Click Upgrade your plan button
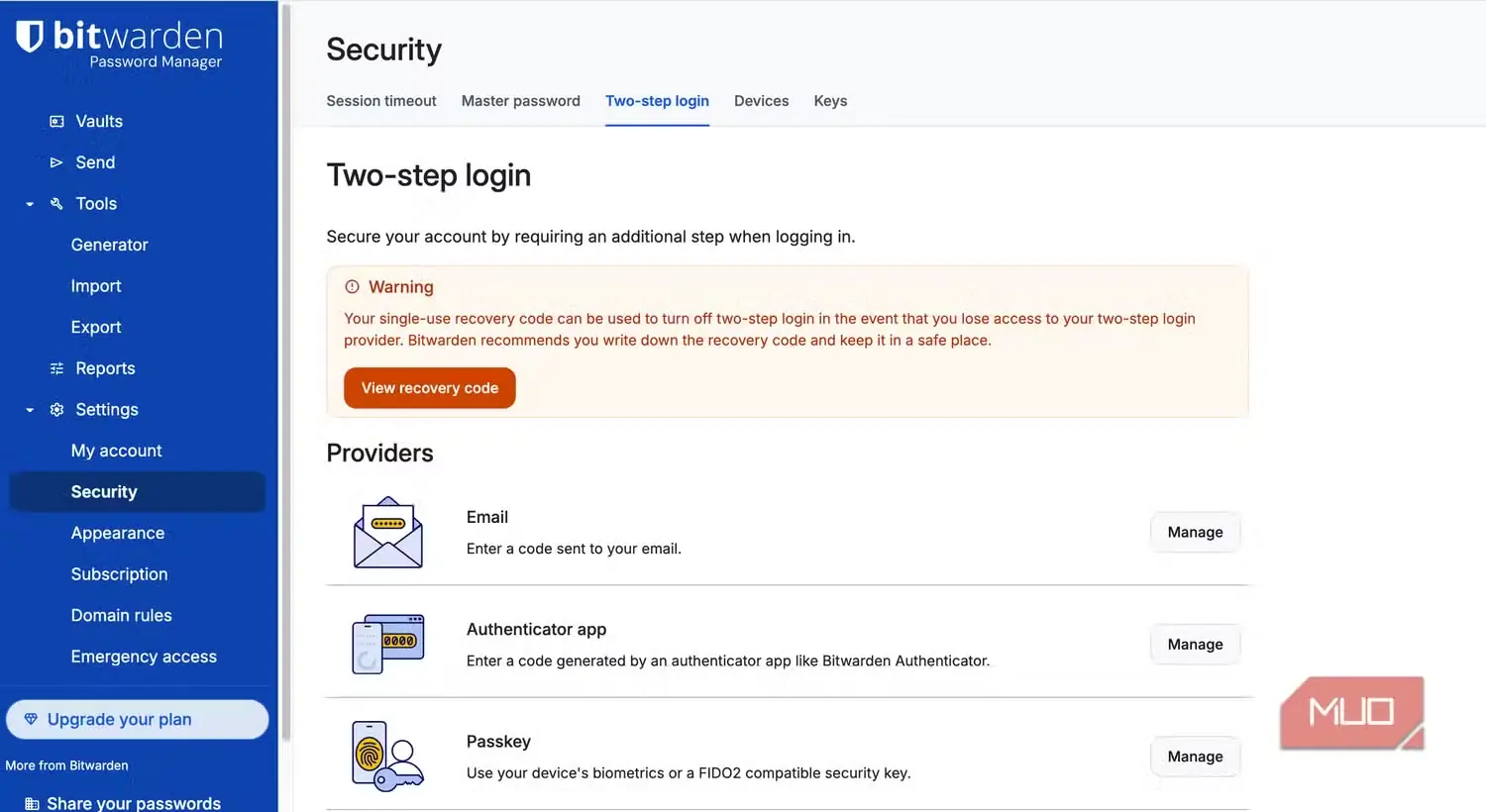 138,720
